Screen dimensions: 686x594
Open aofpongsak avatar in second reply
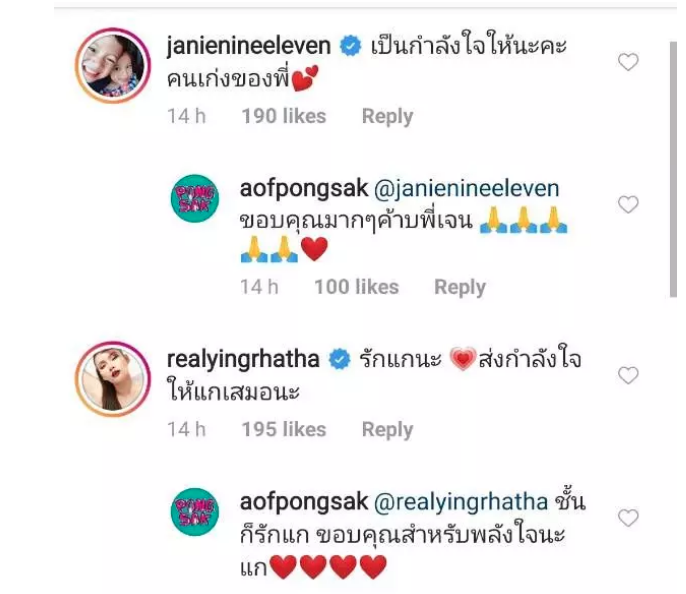195,511
